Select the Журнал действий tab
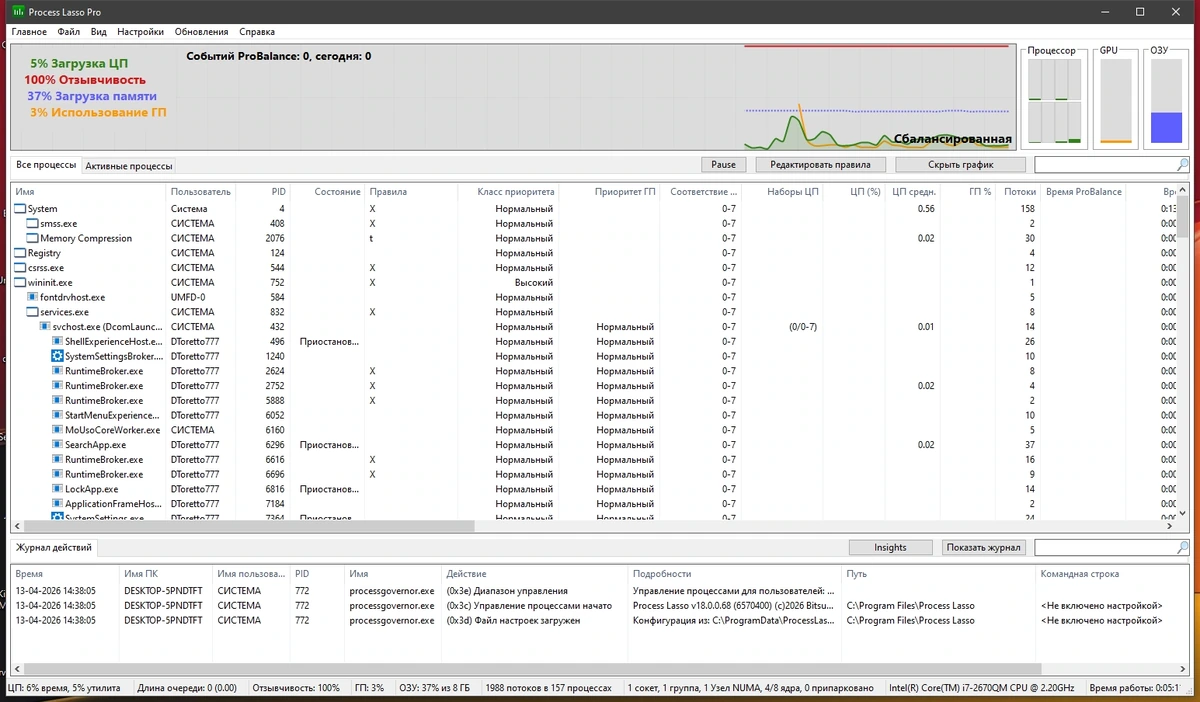 [x=55, y=548]
